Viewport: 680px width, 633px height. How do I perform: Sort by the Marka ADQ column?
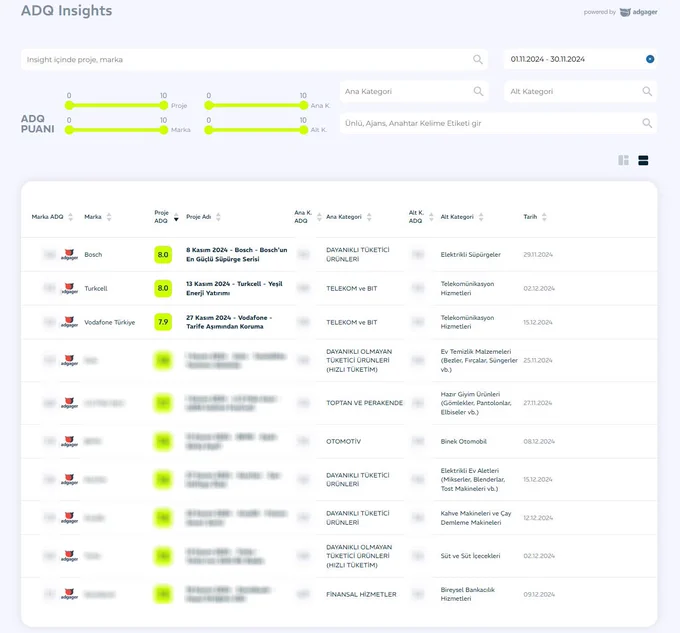tap(70, 217)
